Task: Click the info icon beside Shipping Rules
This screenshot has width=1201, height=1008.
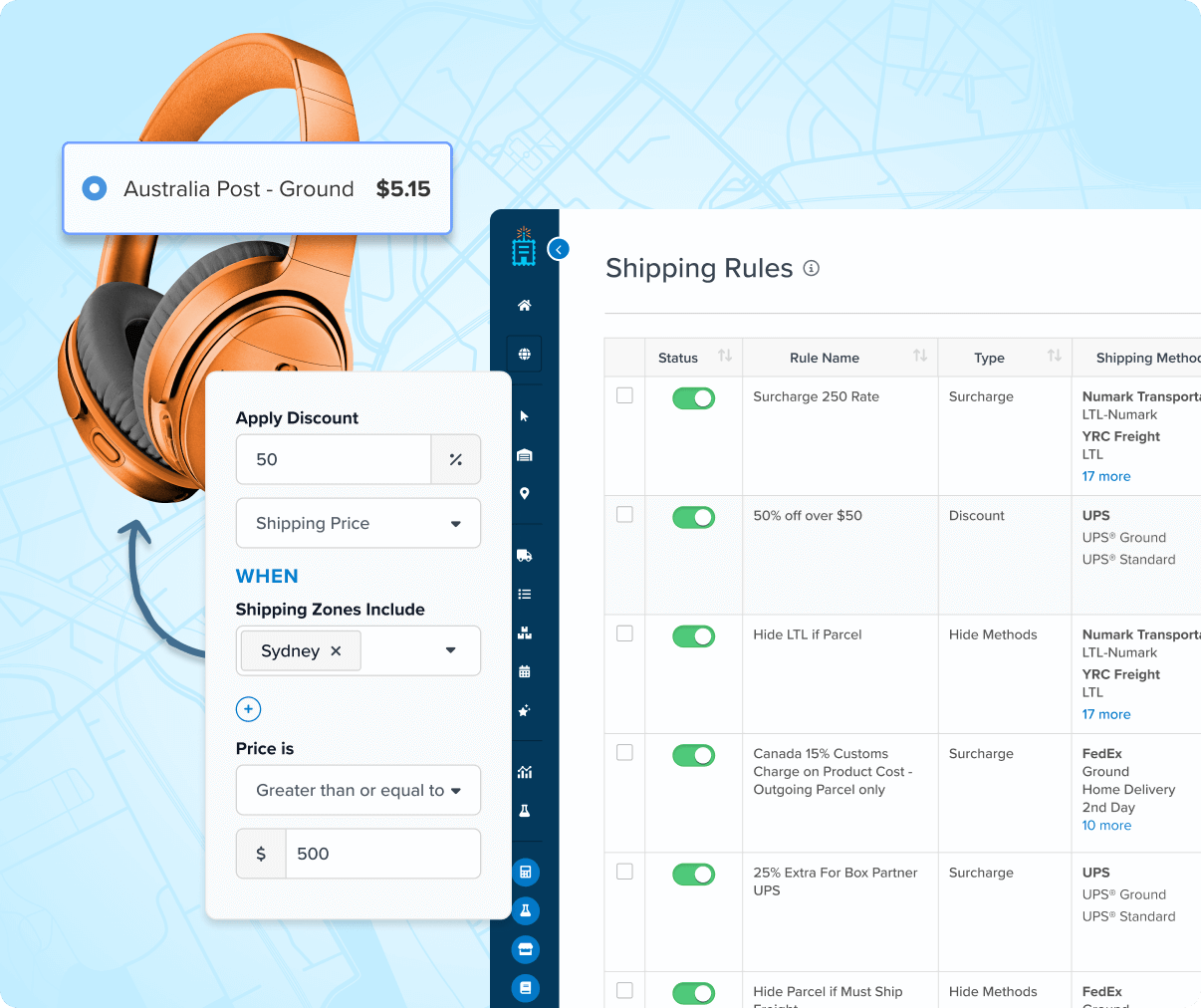Action: [x=811, y=268]
